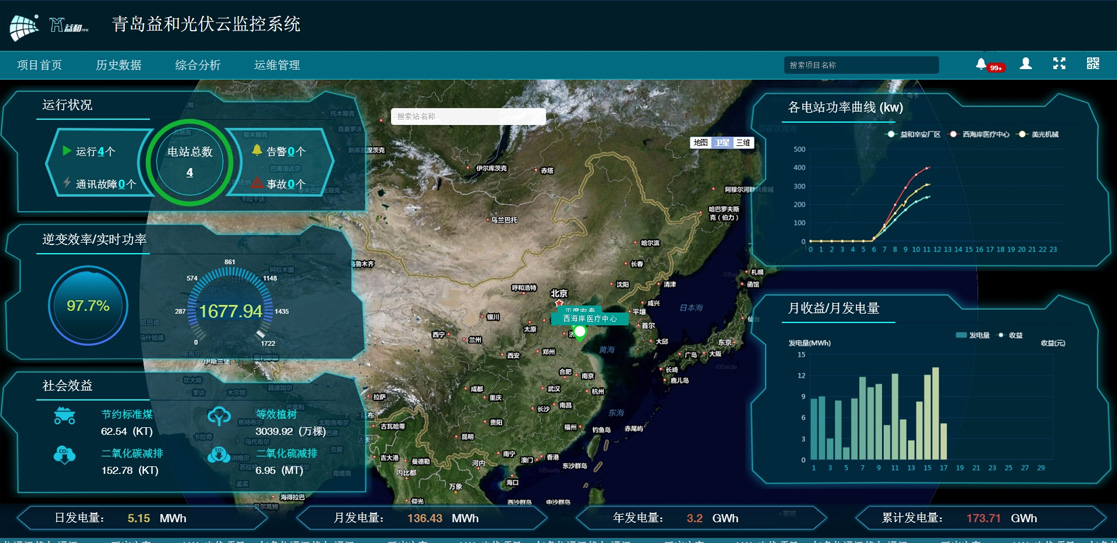Toggle 发电量 legend in monthly chart
The width and height of the screenshot is (1117, 543).
(972, 335)
